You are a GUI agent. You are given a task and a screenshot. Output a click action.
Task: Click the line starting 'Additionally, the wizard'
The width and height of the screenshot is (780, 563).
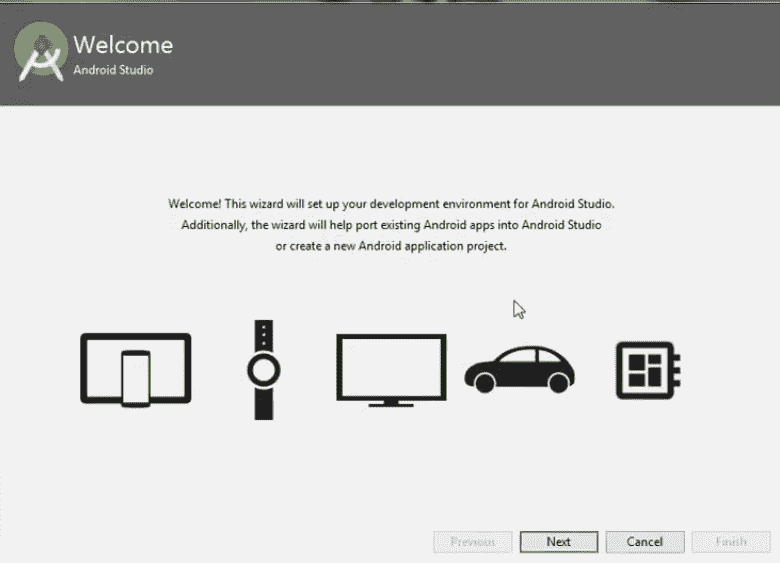click(391, 225)
